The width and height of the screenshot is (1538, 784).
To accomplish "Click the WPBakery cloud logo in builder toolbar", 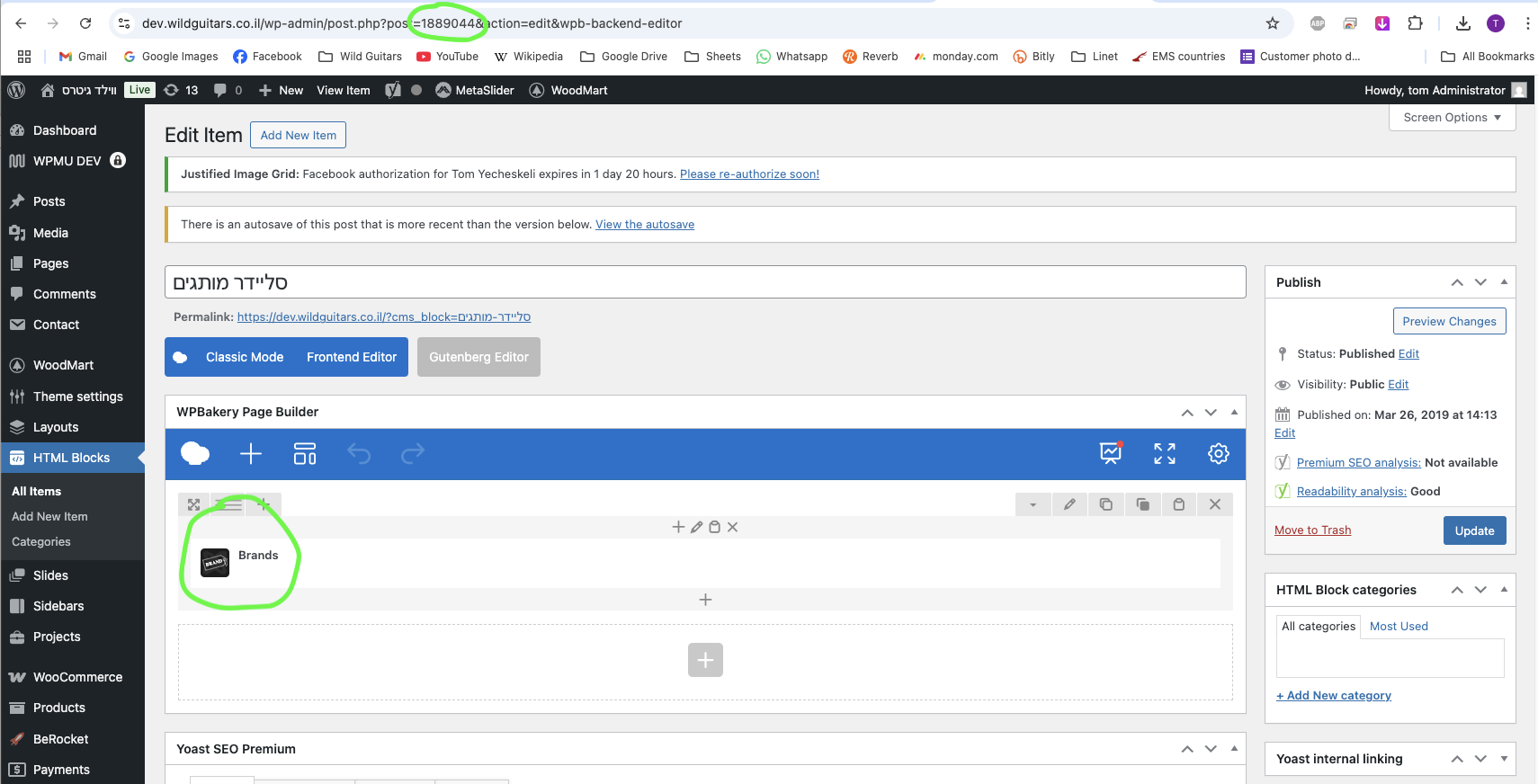I will click(x=195, y=454).
